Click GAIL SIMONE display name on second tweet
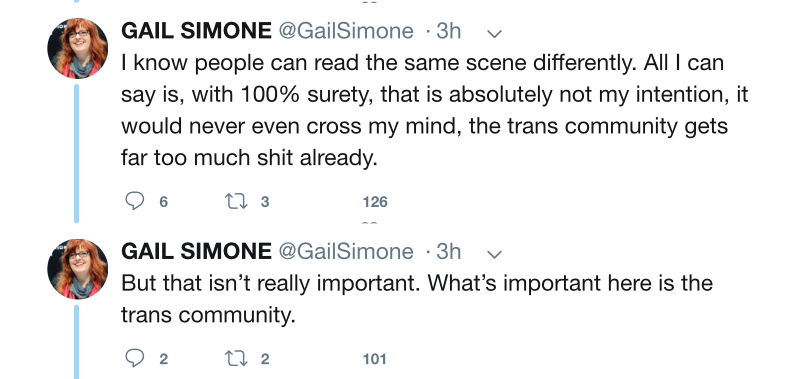This screenshot has width=805, height=379. tap(196, 252)
